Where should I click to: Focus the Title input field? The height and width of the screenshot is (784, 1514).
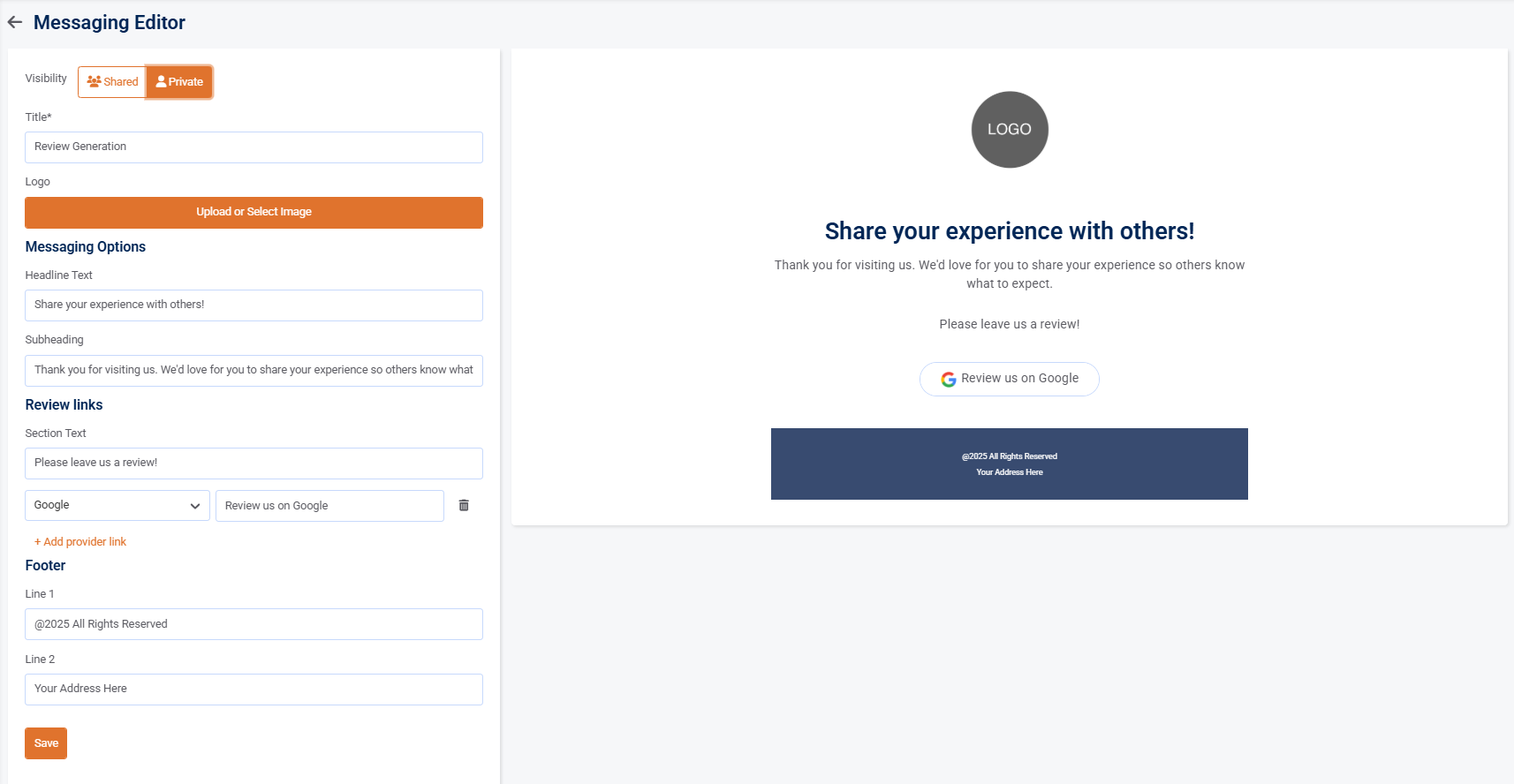(x=254, y=147)
